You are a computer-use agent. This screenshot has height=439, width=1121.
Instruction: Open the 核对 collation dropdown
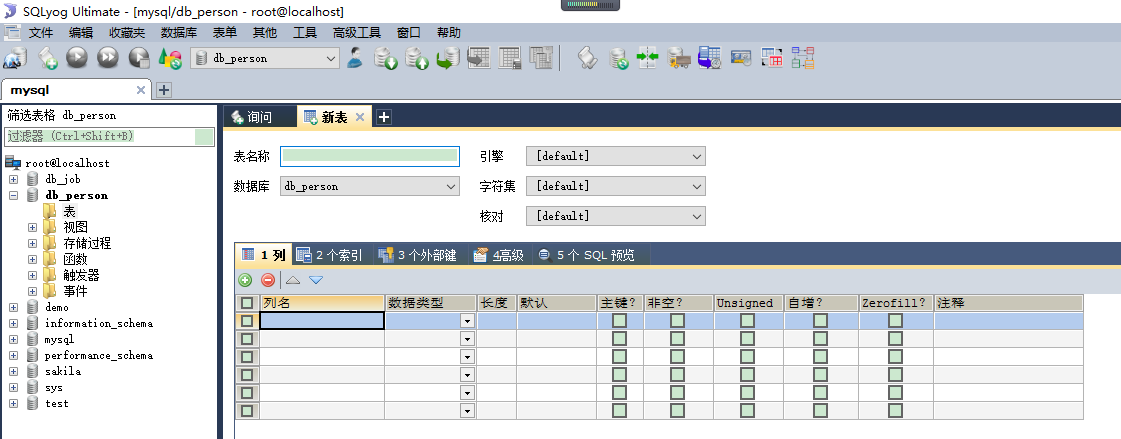pyautogui.click(x=616, y=216)
